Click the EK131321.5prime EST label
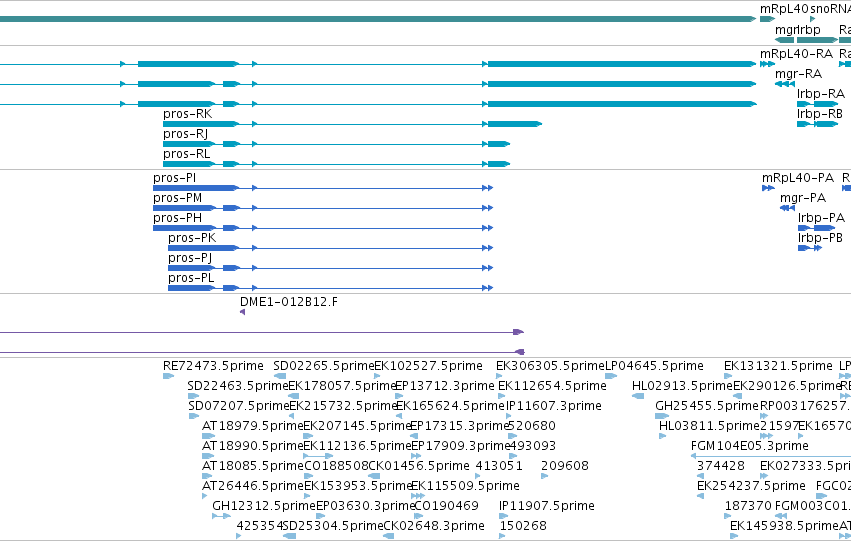This screenshot has height=541, width=851. pyautogui.click(x=778, y=366)
